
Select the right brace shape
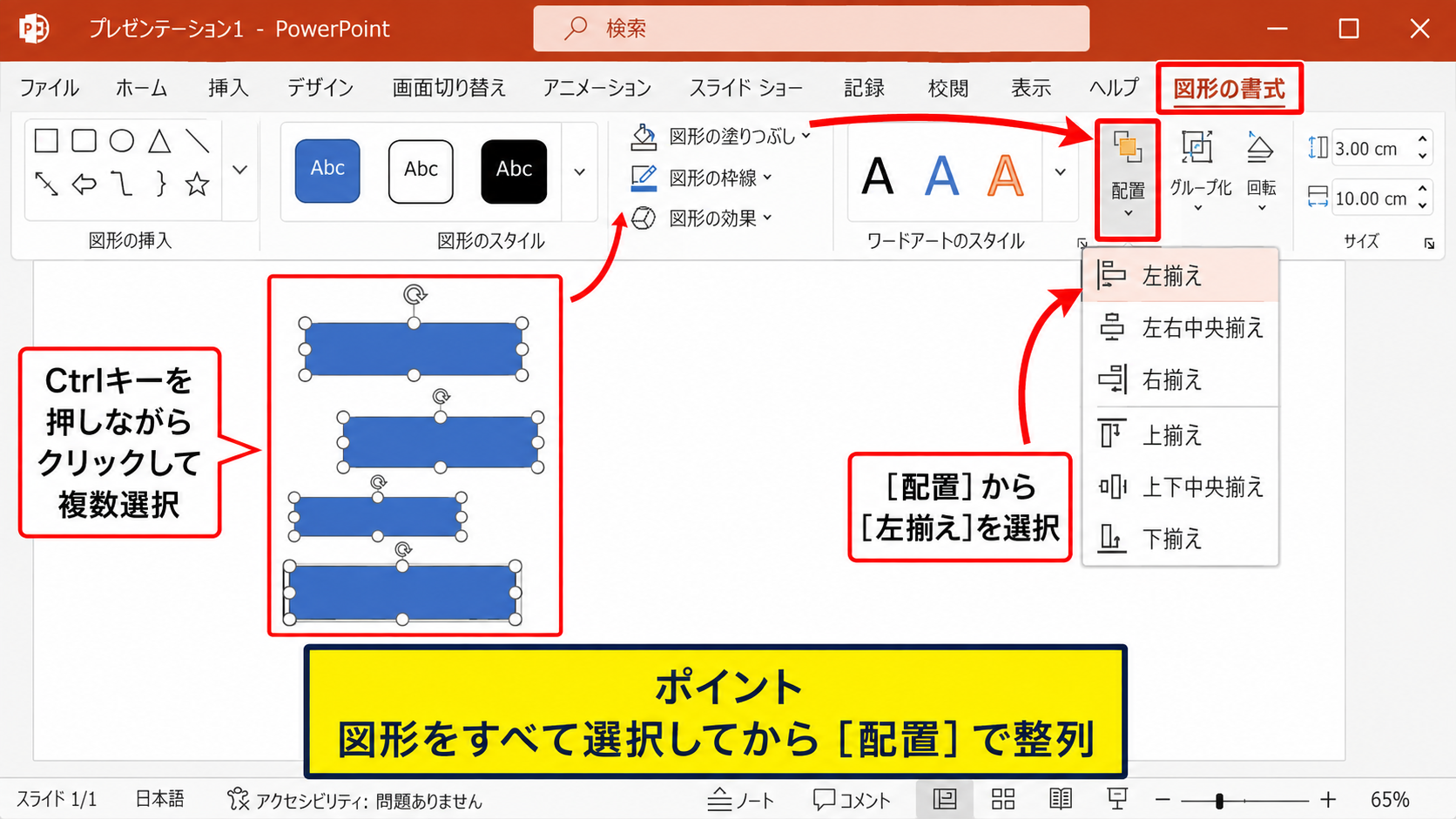coord(160,184)
